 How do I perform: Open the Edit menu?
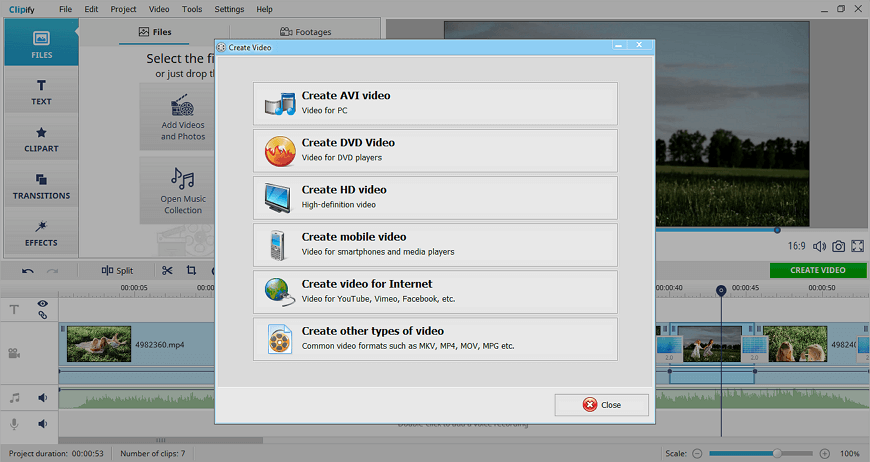coord(91,9)
